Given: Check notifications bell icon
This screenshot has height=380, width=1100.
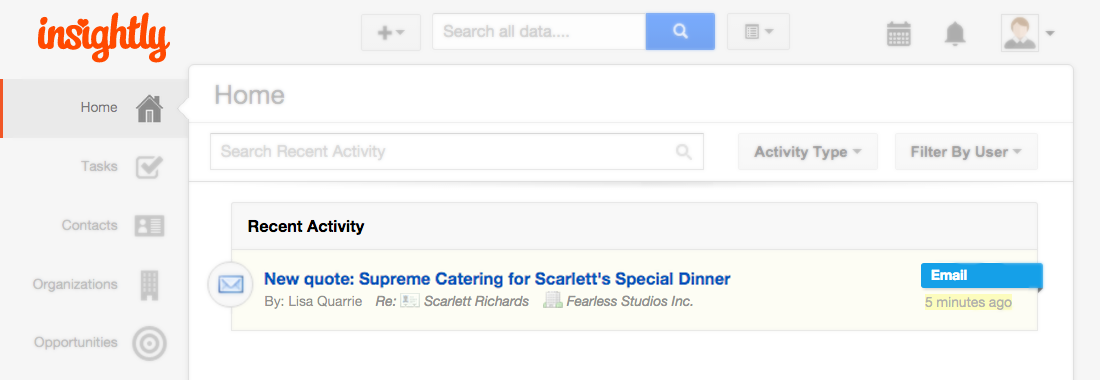Looking at the screenshot, I should pos(955,33).
